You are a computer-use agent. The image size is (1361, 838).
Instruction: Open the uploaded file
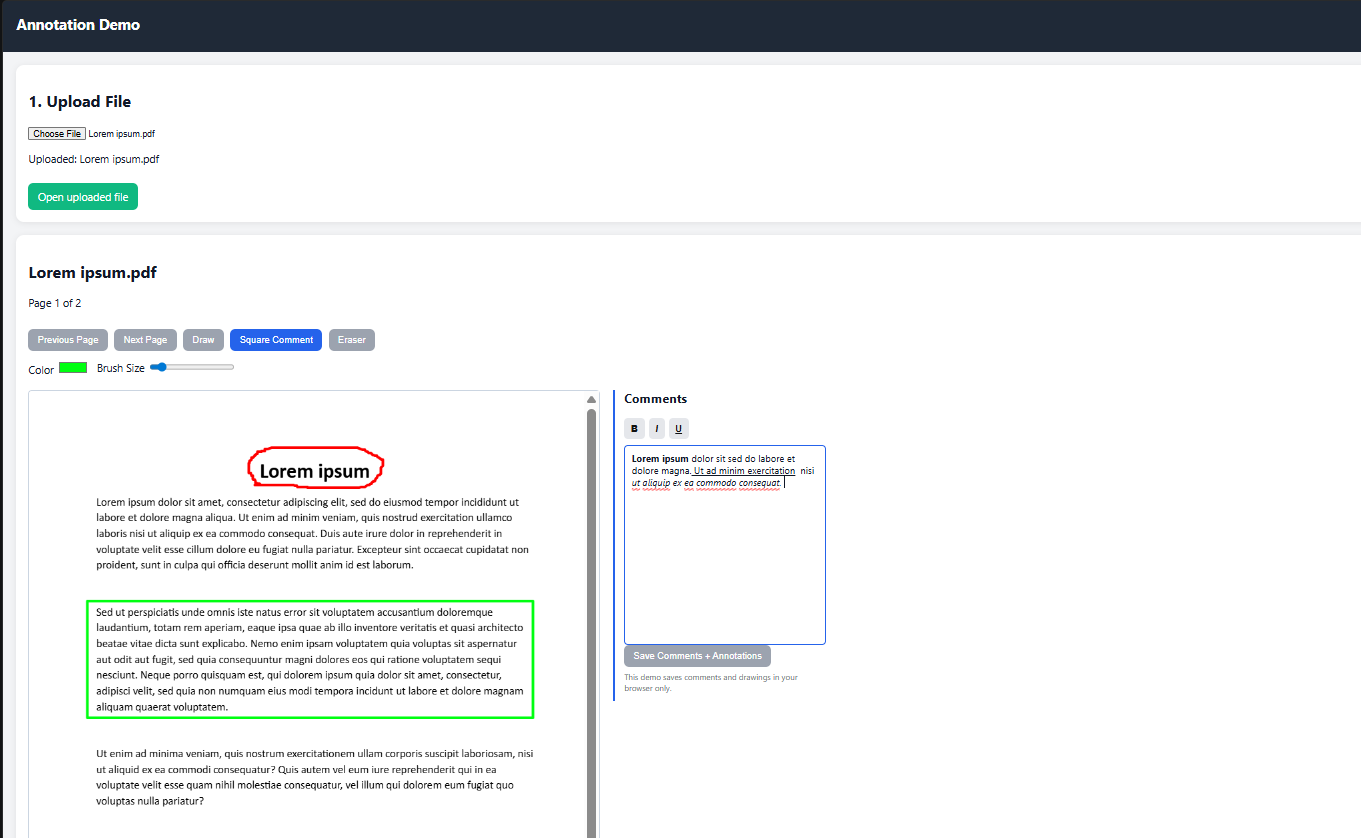tap(83, 197)
